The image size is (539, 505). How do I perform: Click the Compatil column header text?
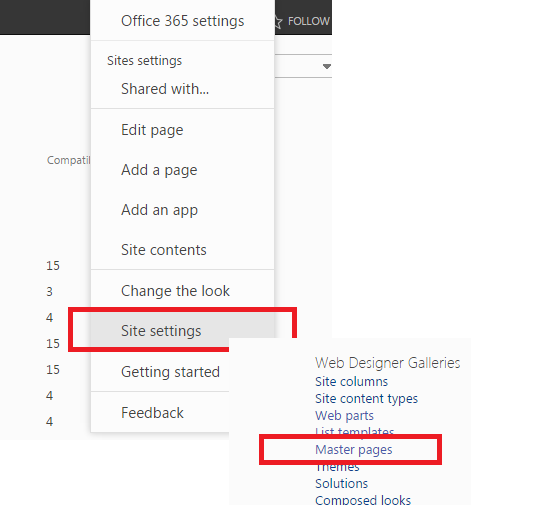68,160
